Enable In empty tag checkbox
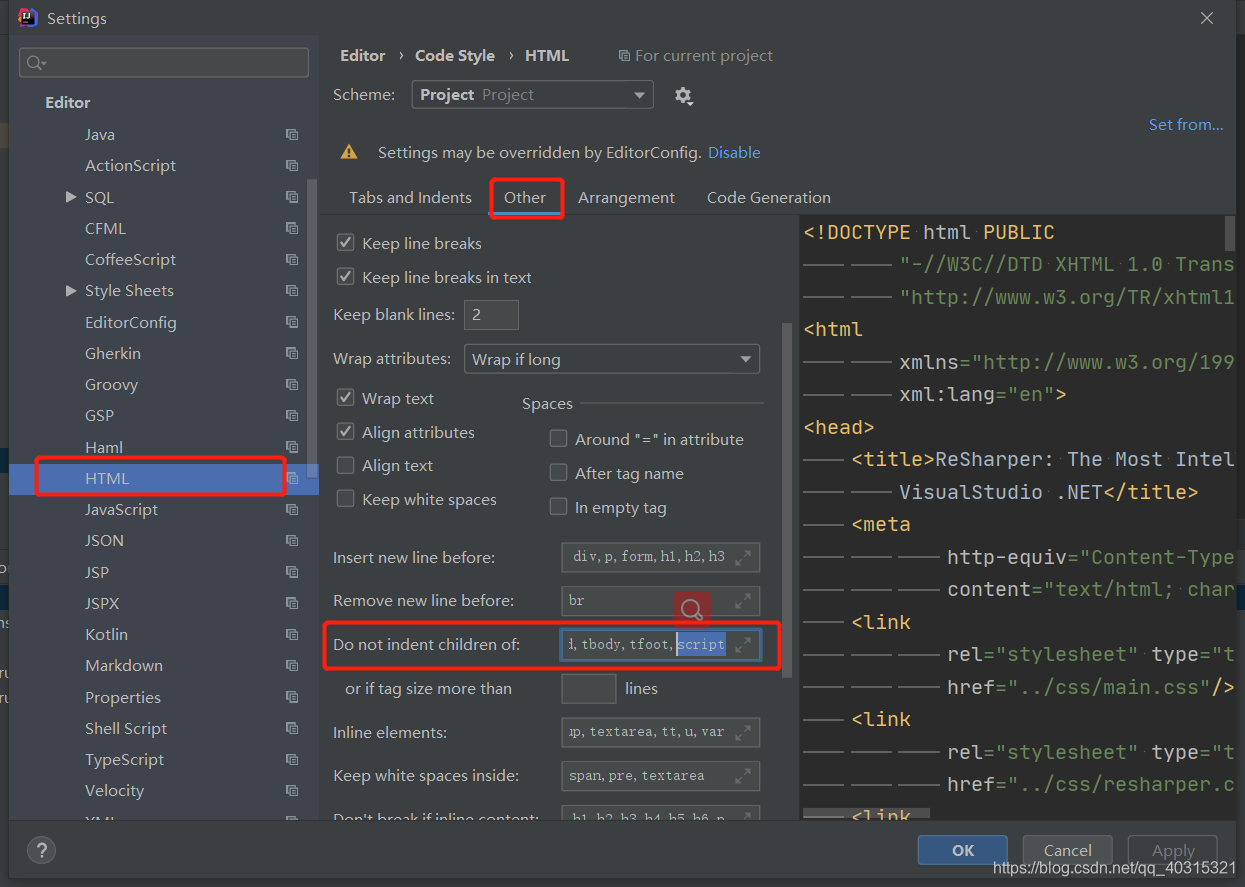This screenshot has width=1245, height=887. click(x=558, y=507)
